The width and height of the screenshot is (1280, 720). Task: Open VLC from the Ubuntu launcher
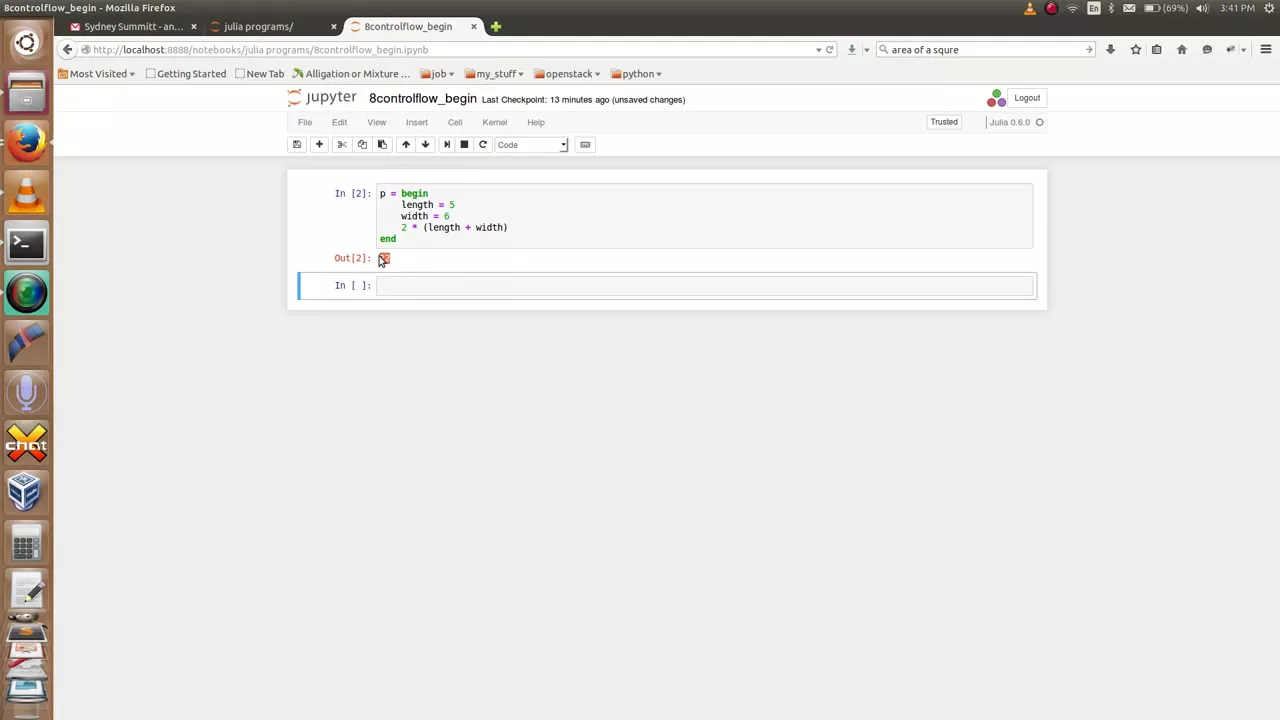(x=26, y=193)
